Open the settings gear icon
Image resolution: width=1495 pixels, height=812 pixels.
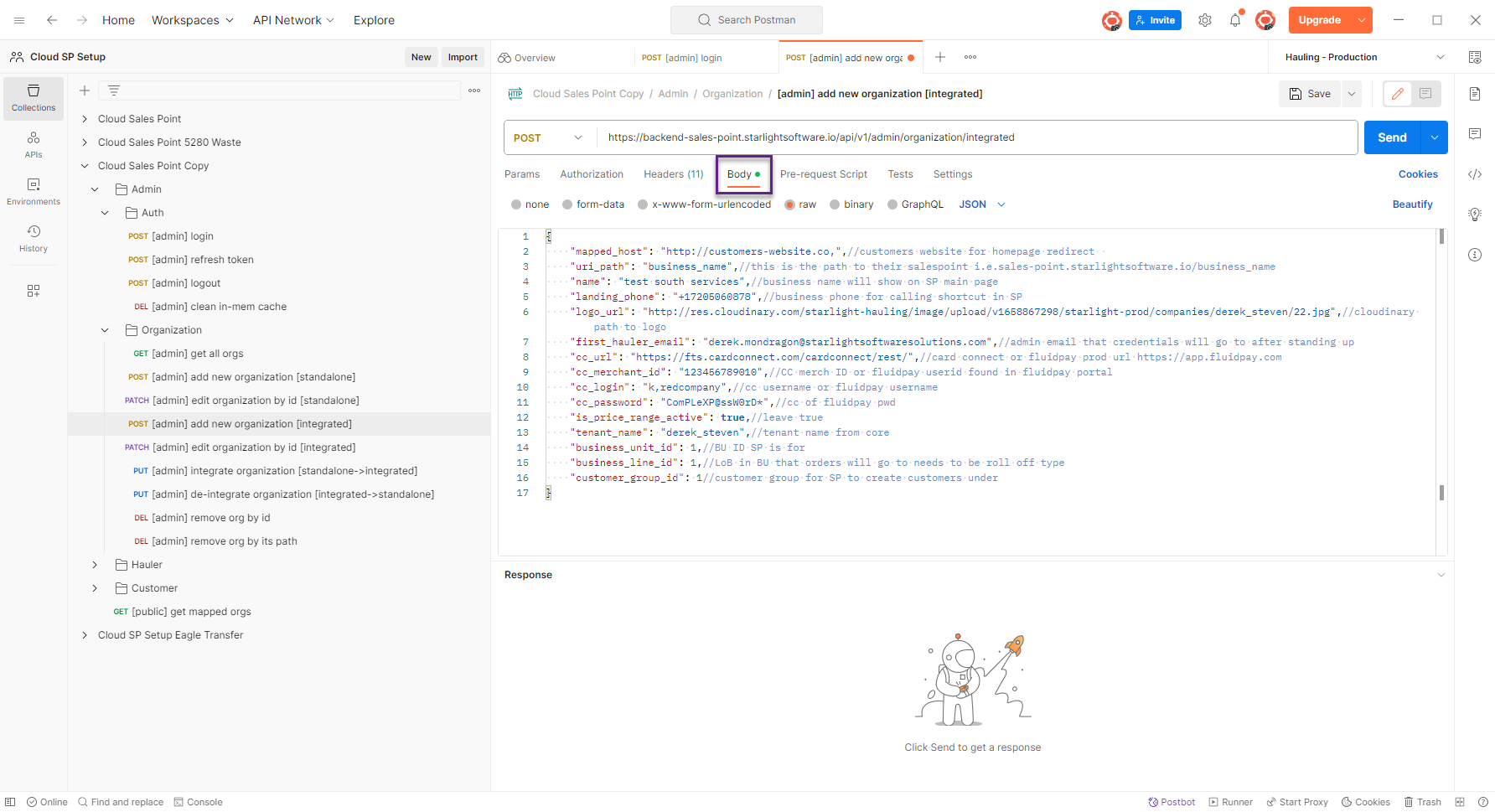click(x=1205, y=20)
